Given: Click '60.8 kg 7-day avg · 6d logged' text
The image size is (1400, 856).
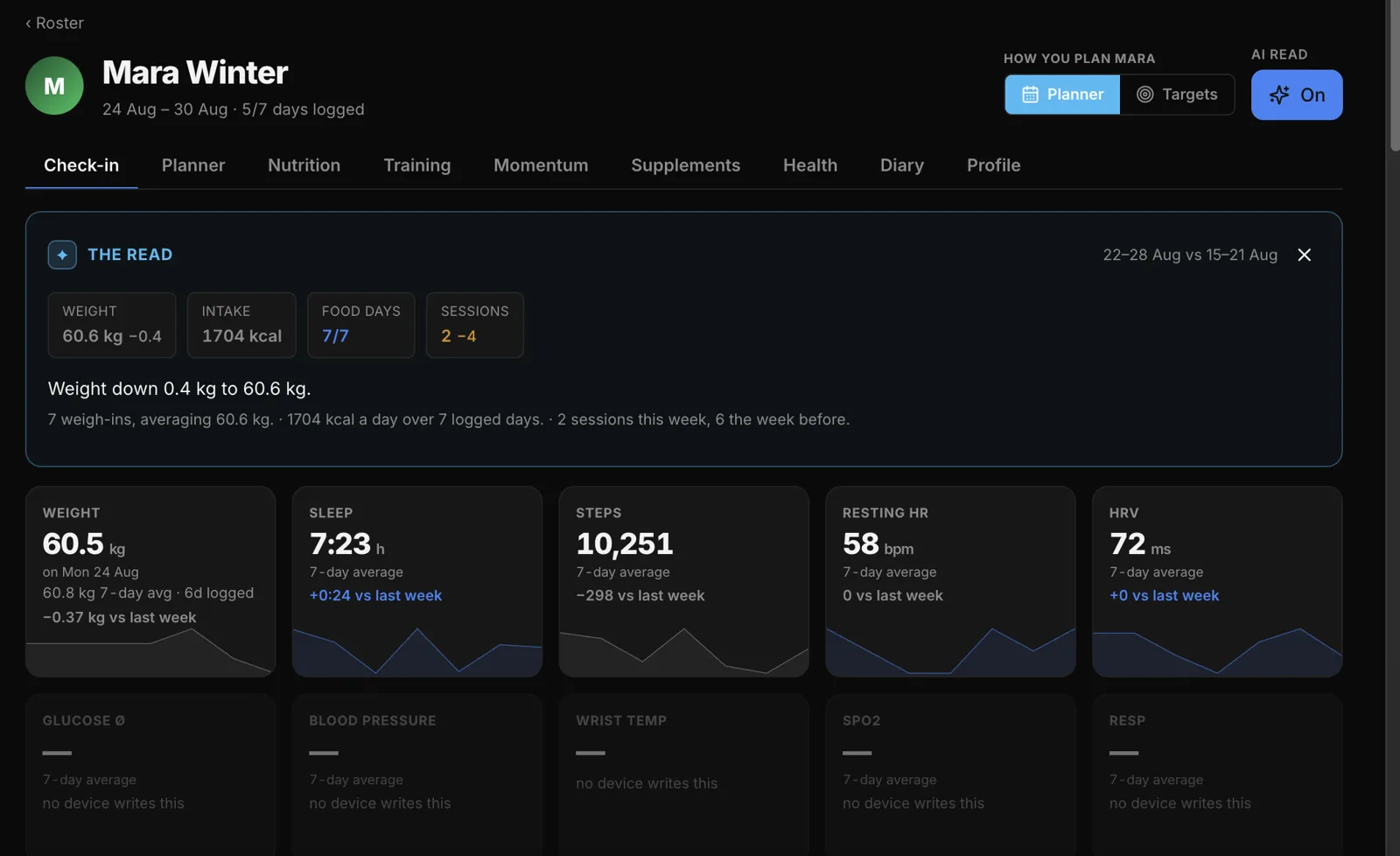Looking at the screenshot, I should (149, 593).
